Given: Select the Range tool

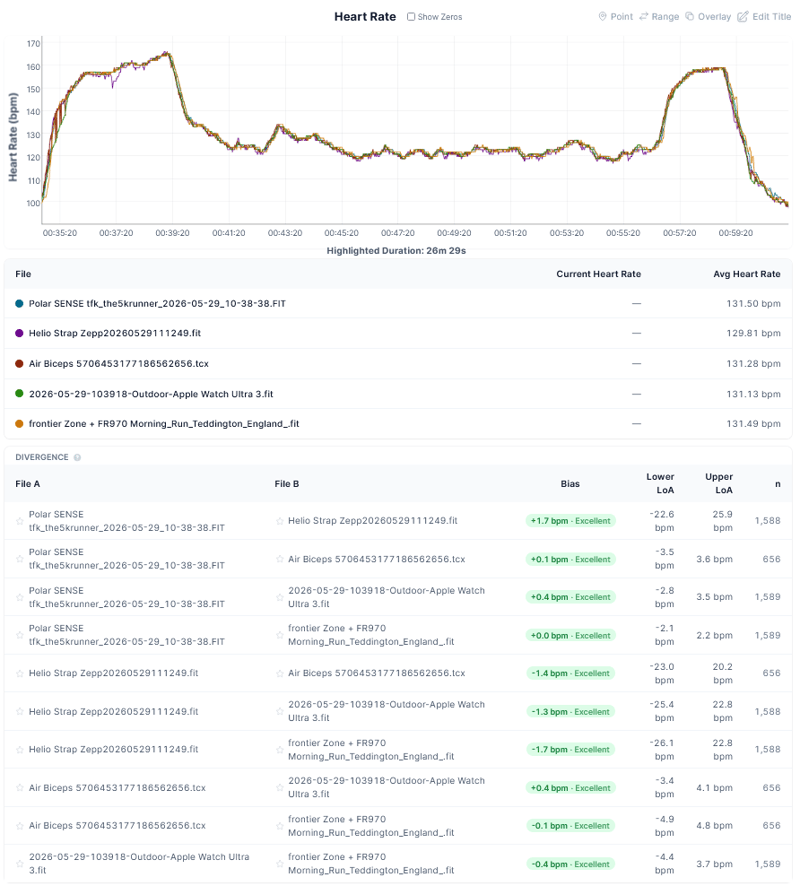Looking at the screenshot, I should coord(659,17).
